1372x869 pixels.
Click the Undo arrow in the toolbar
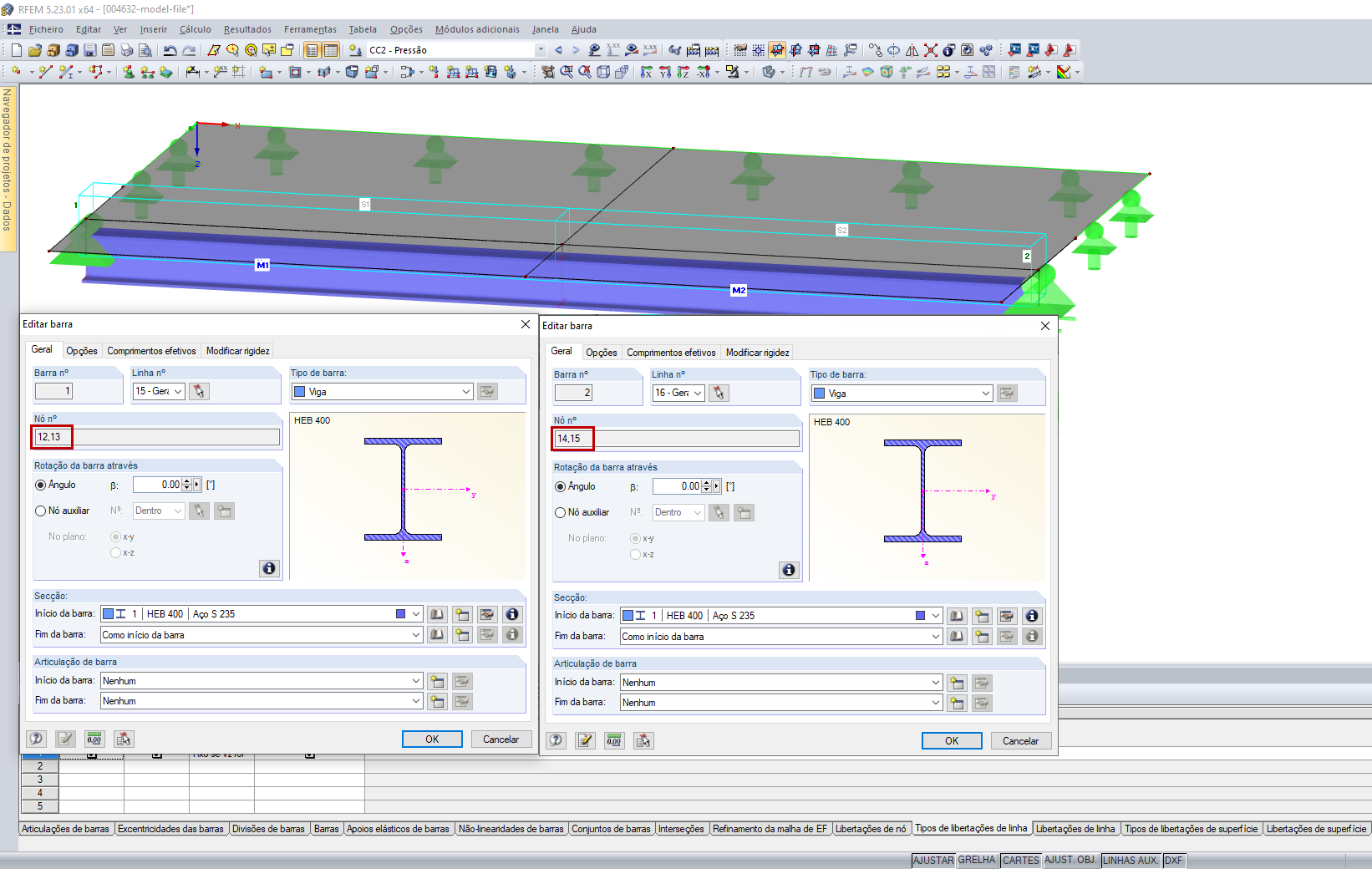pos(170,50)
